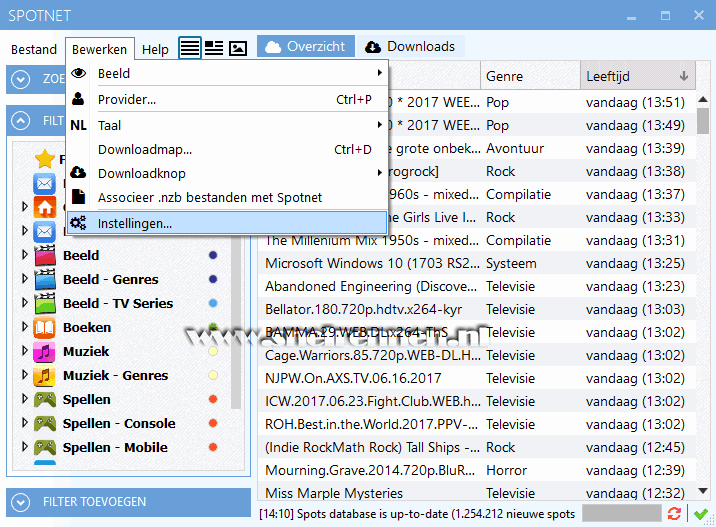Image resolution: width=716 pixels, height=527 pixels.
Task: Open the Downloads tab
Action: (410, 47)
